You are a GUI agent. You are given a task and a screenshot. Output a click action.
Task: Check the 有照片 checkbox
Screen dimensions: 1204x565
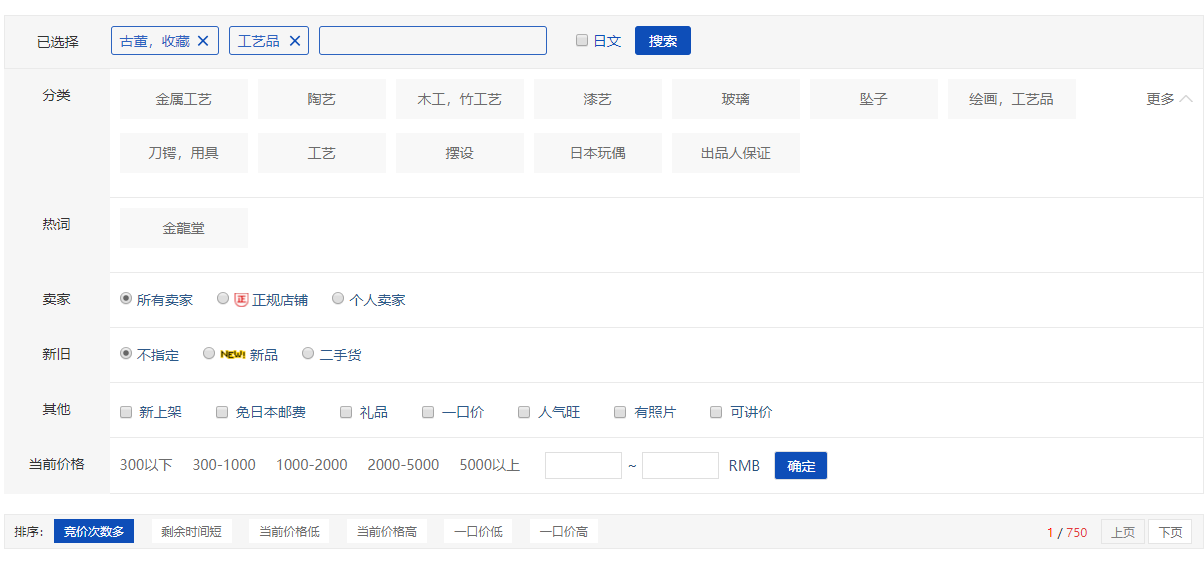tap(620, 412)
